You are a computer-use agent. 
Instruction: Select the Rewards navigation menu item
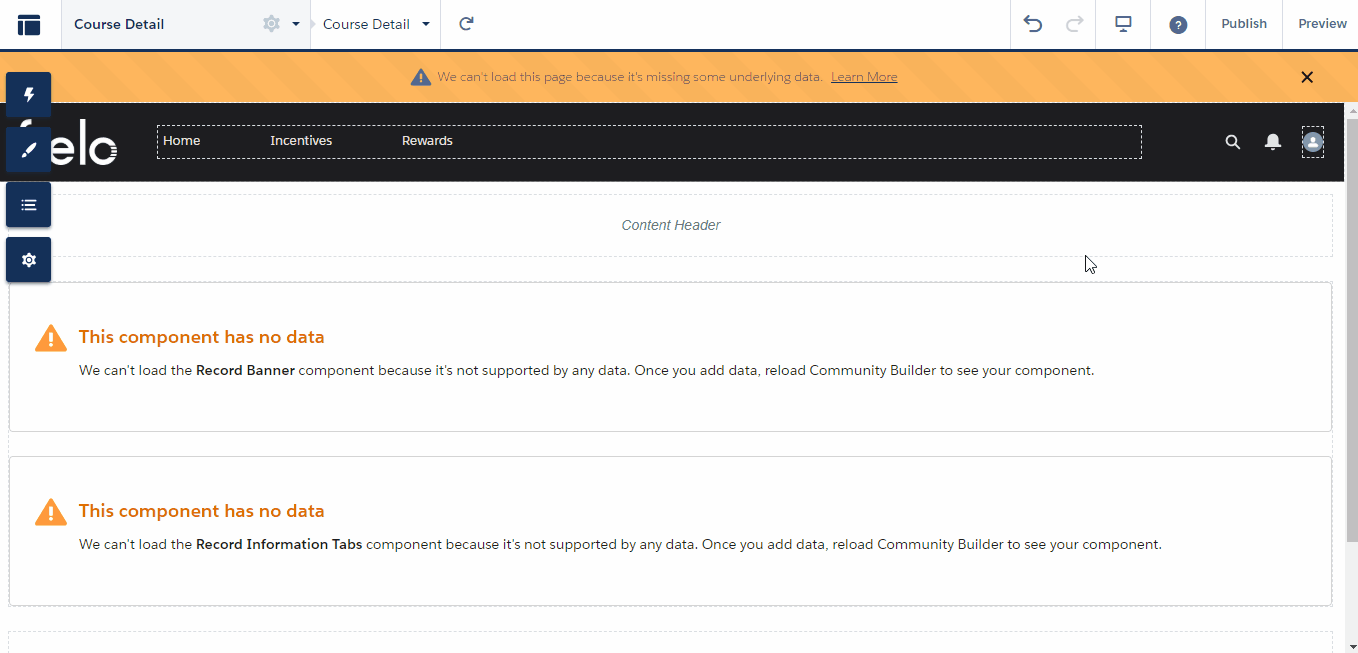(x=427, y=141)
